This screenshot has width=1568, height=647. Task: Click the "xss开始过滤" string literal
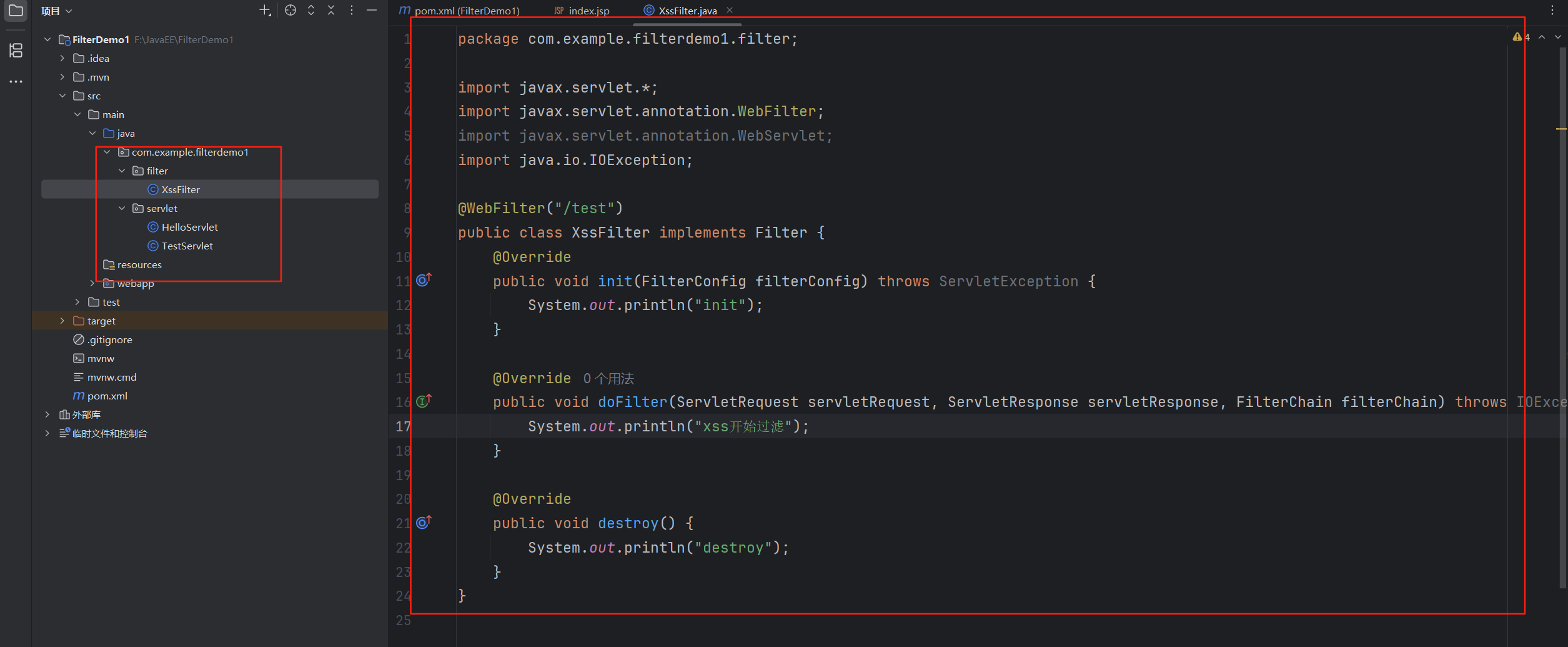click(x=743, y=426)
